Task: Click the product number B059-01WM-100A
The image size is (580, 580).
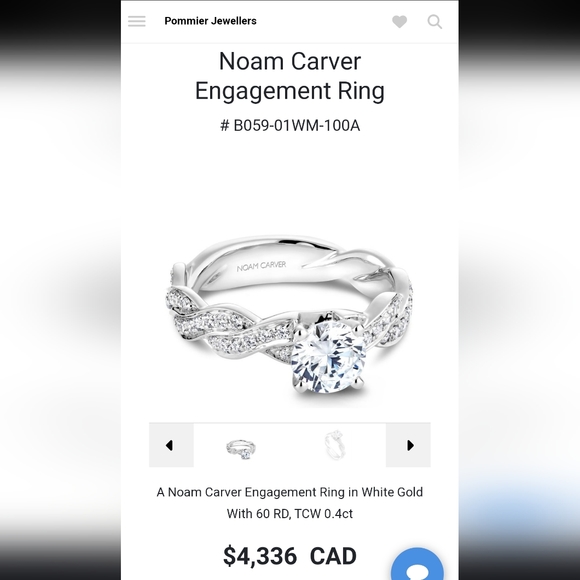Action: coord(290,126)
